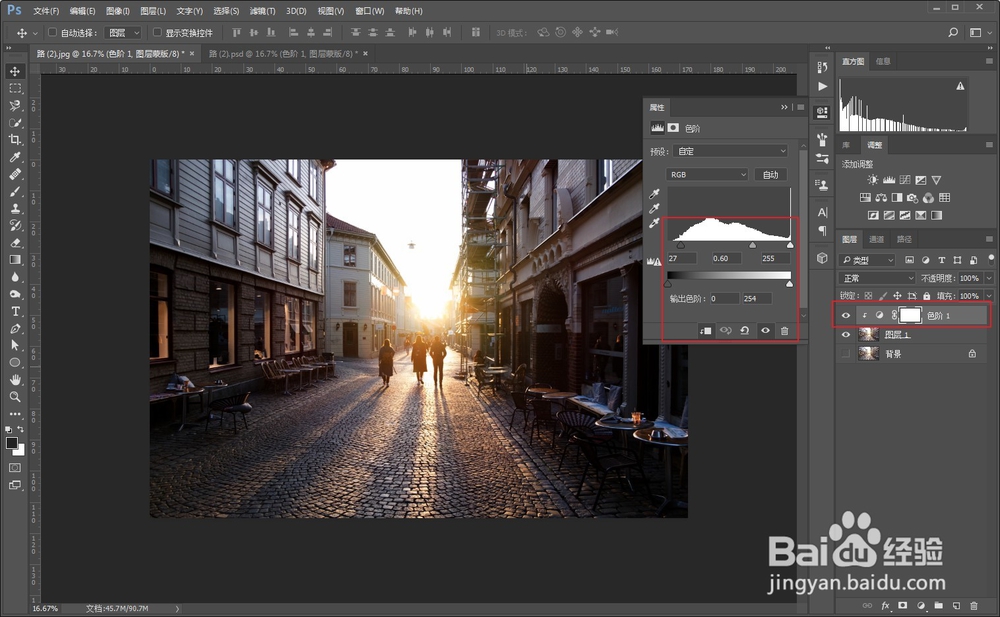Enable the 自动选择 checkbox

[53, 33]
